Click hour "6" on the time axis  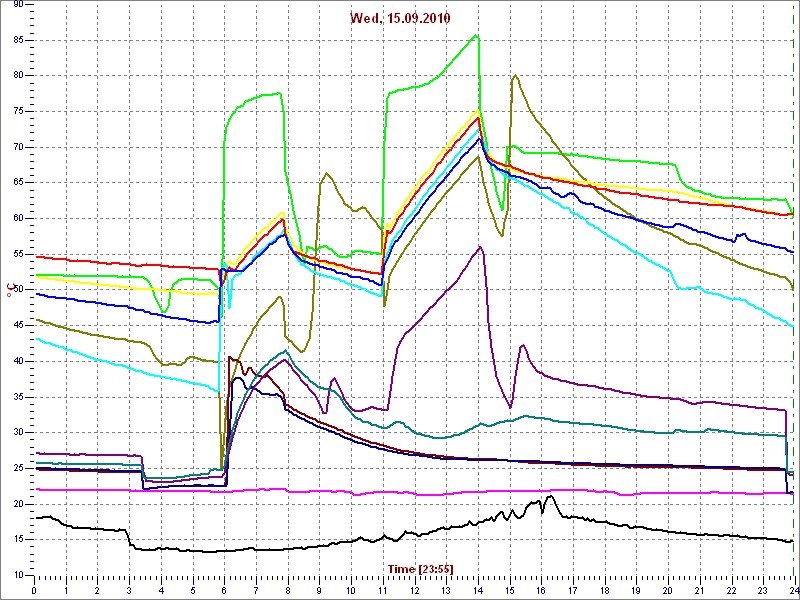coord(224,591)
